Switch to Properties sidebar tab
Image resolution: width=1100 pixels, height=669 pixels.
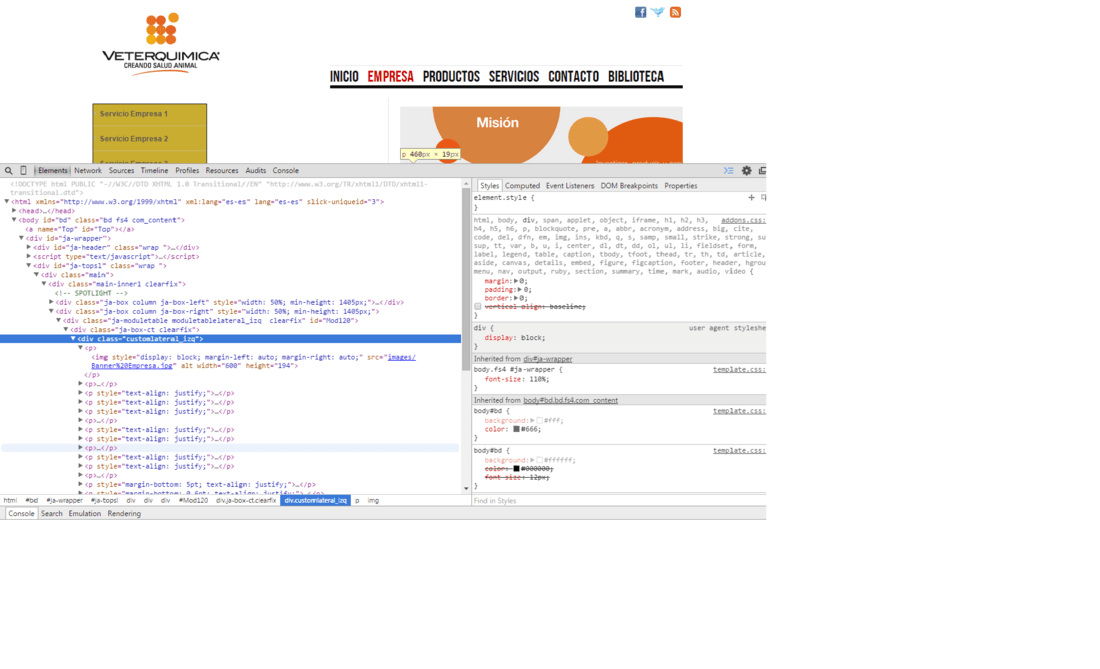click(x=681, y=186)
